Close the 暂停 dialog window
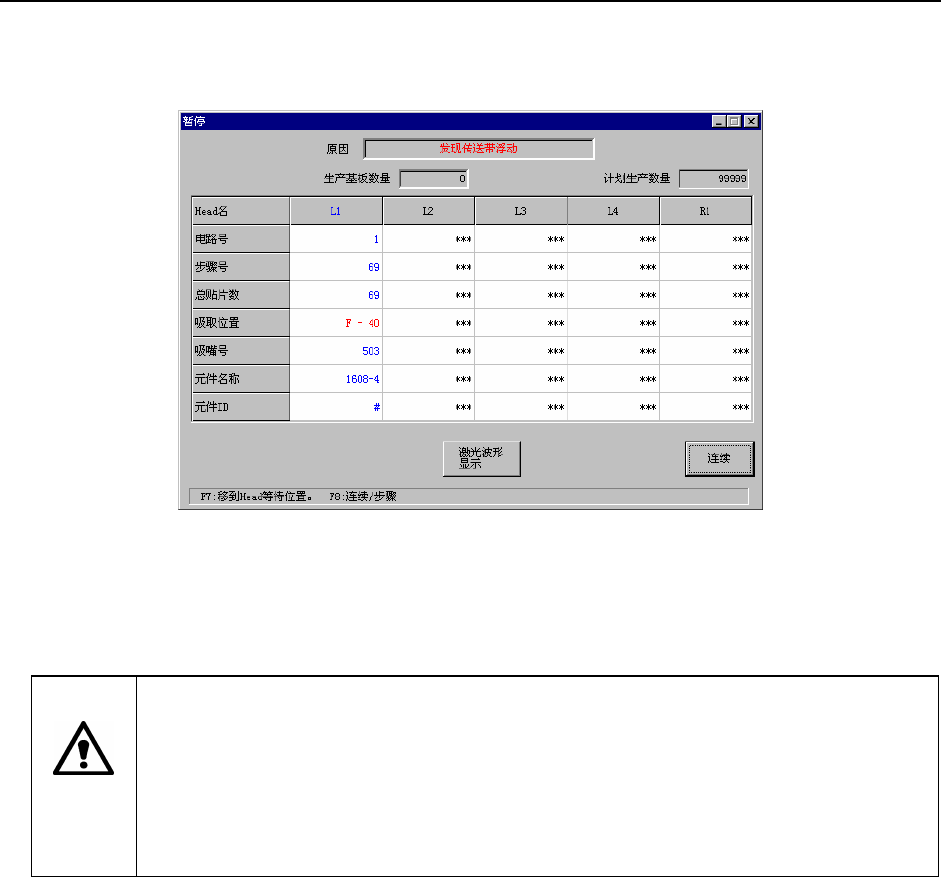This screenshot has width=941, height=877. tap(751, 121)
